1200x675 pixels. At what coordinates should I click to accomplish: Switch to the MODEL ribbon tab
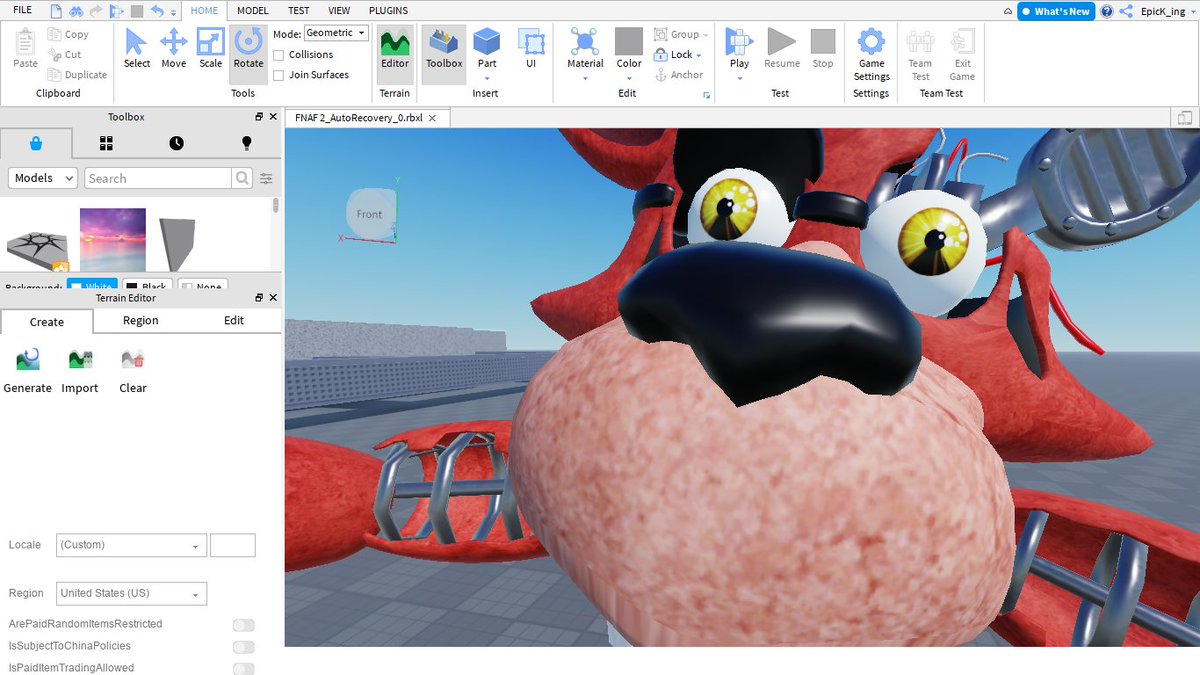(253, 10)
